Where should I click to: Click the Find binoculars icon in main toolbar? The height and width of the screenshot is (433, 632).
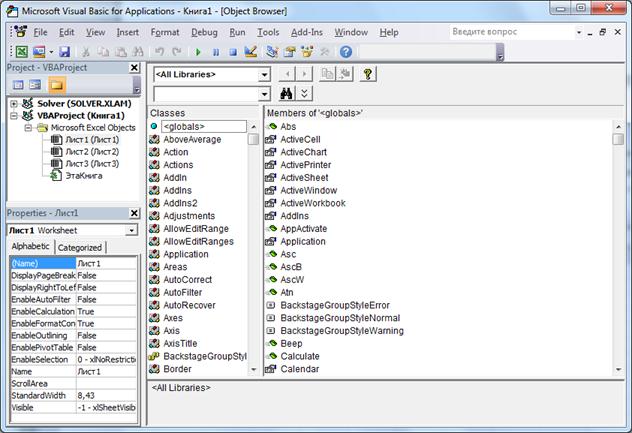coord(138,52)
